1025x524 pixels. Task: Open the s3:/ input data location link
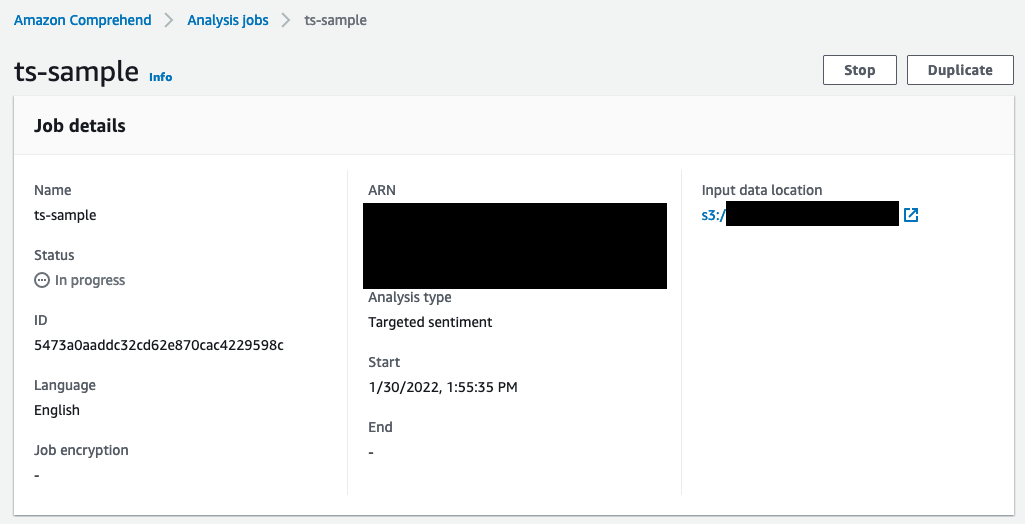click(x=713, y=215)
